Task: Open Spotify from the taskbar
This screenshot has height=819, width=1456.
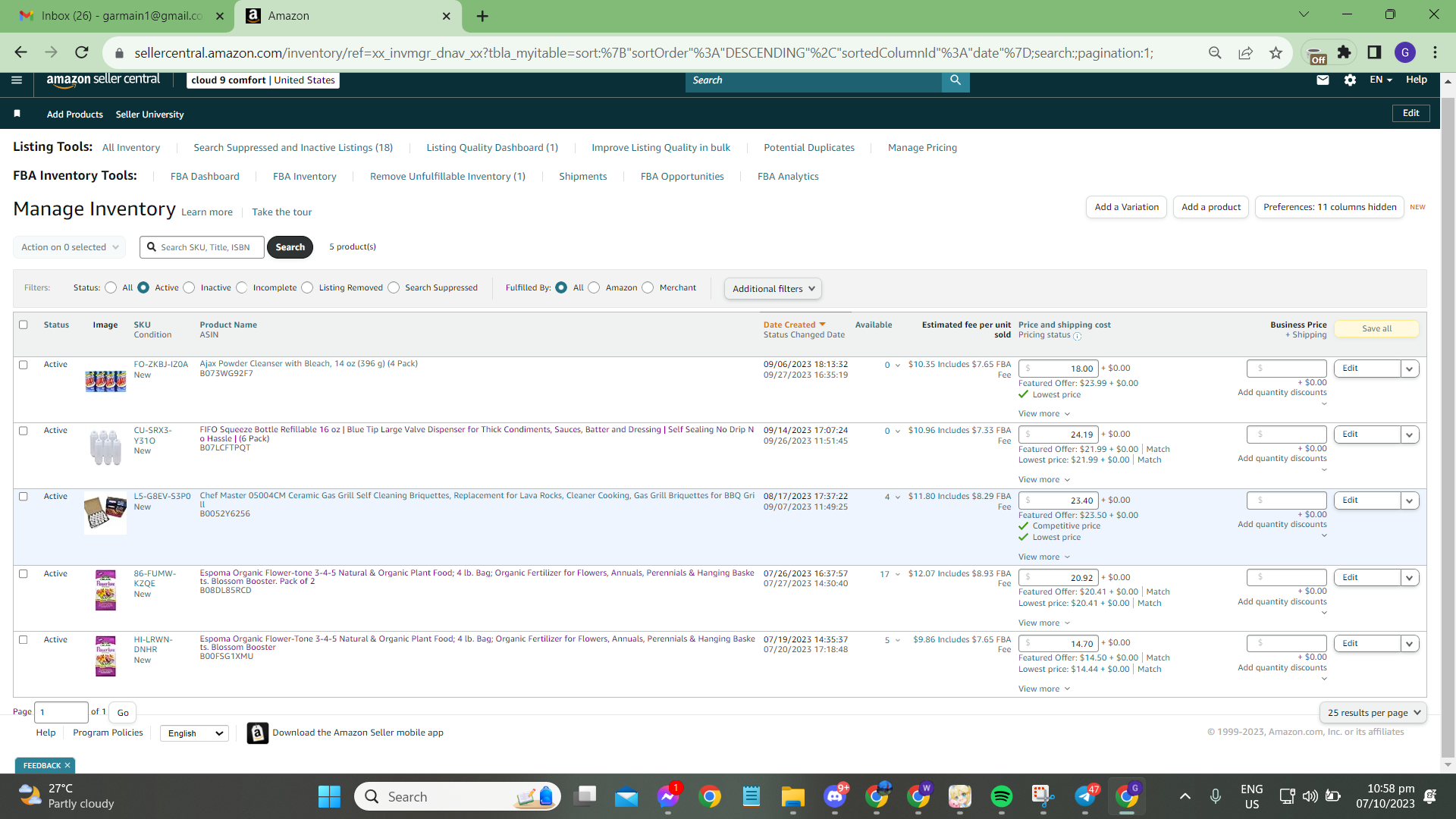Action: pos(1002,796)
